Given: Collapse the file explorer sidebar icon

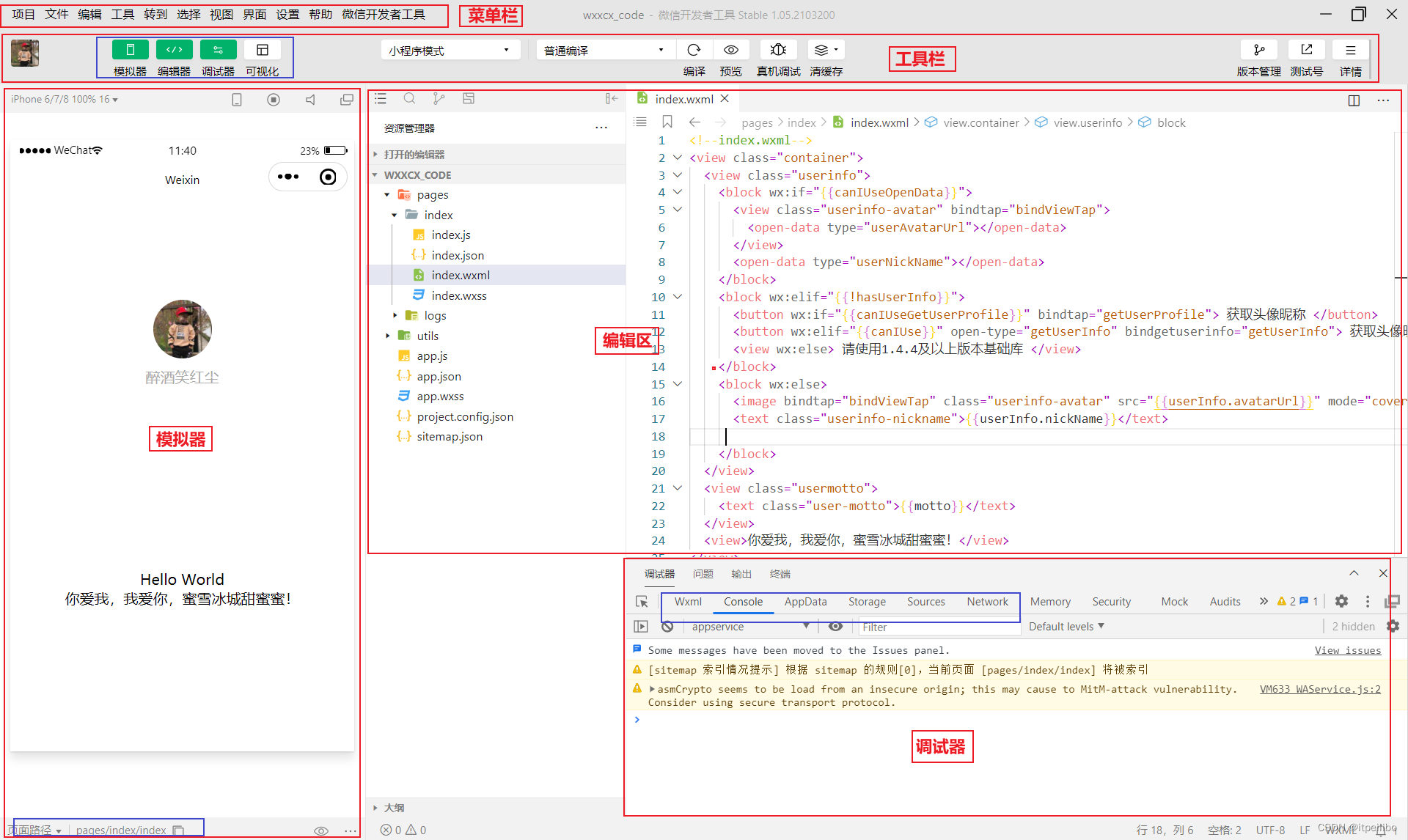Looking at the screenshot, I should (x=612, y=98).
